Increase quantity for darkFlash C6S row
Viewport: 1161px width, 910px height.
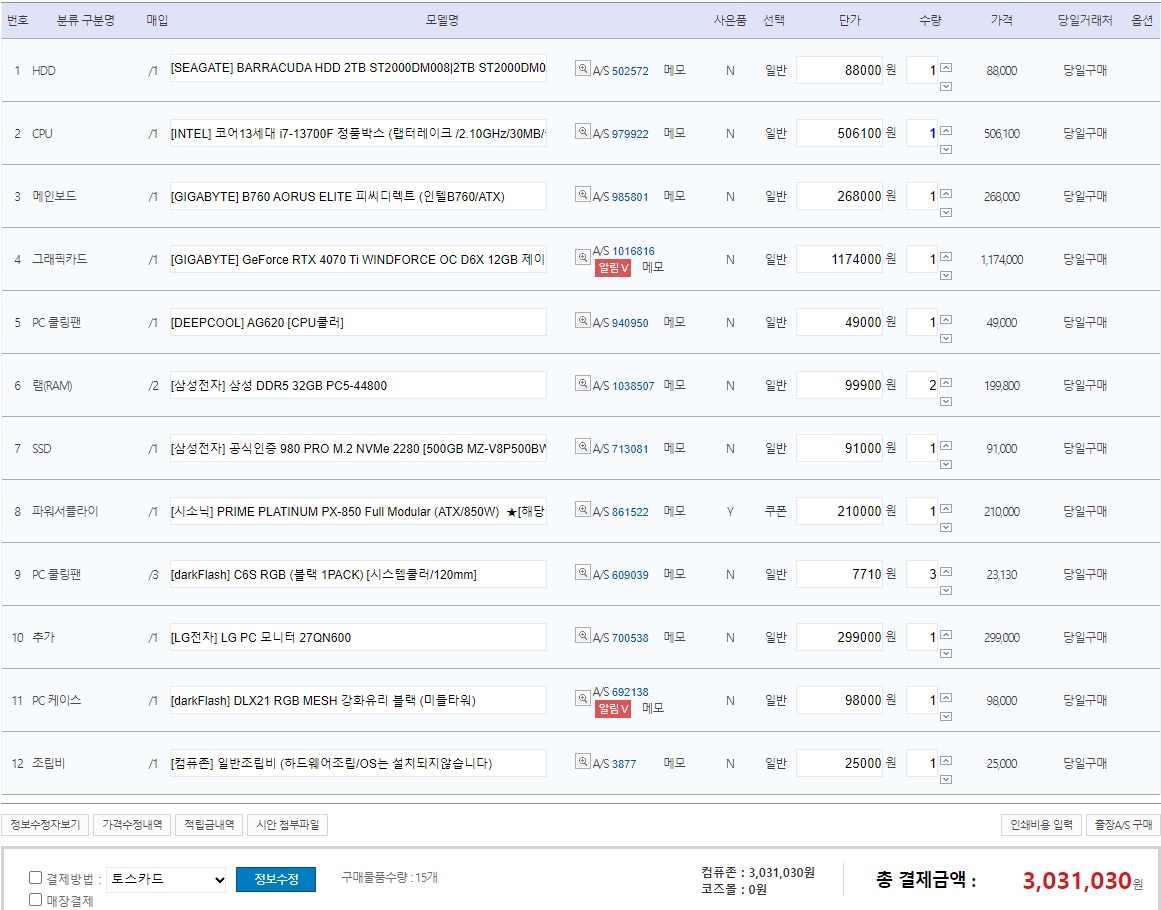(x=946, y=572)
